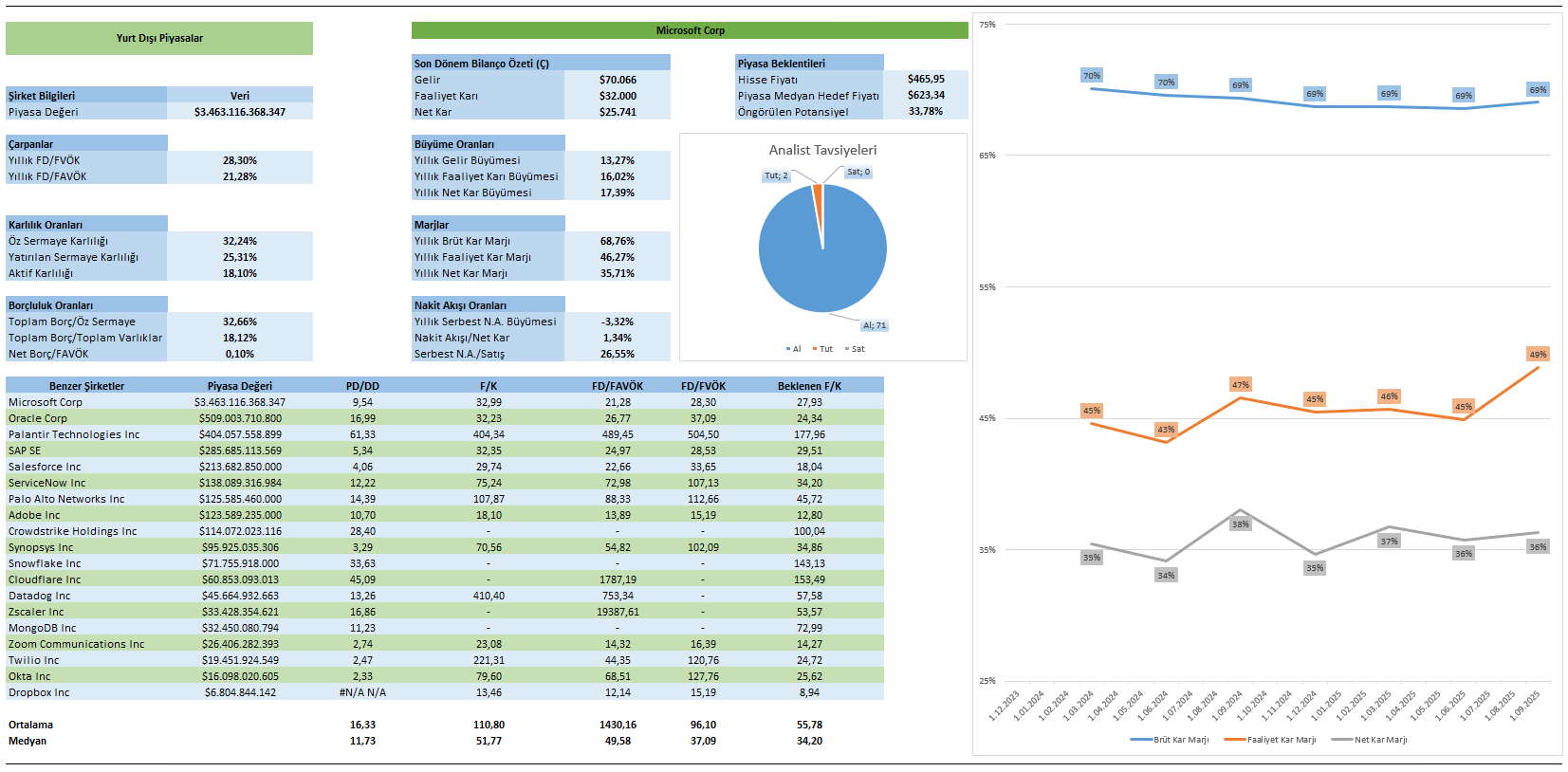Click the 'Al; 71' pie data label
Viewport: 1568px width, 772px height.
[874, 325]
